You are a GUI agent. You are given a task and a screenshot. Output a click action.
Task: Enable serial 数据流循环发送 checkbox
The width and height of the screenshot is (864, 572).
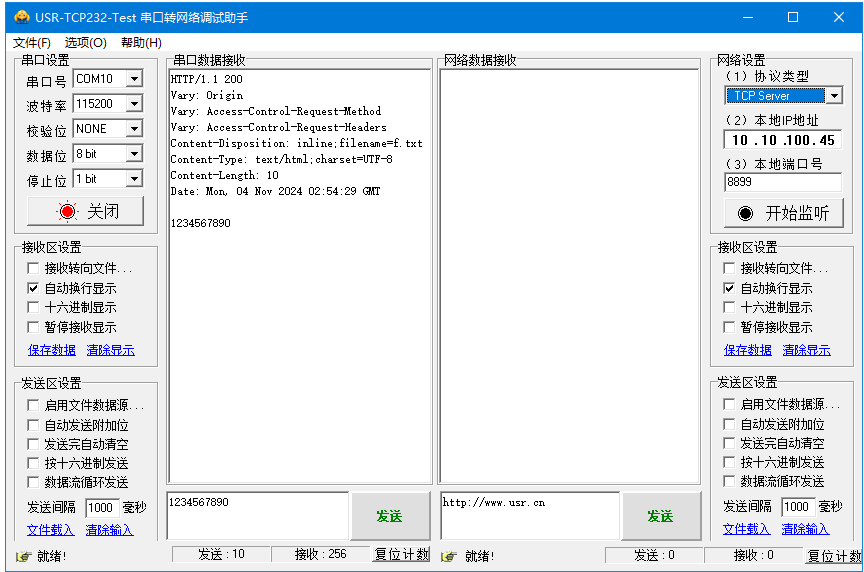pyautogui.click(x=33, y=482)
